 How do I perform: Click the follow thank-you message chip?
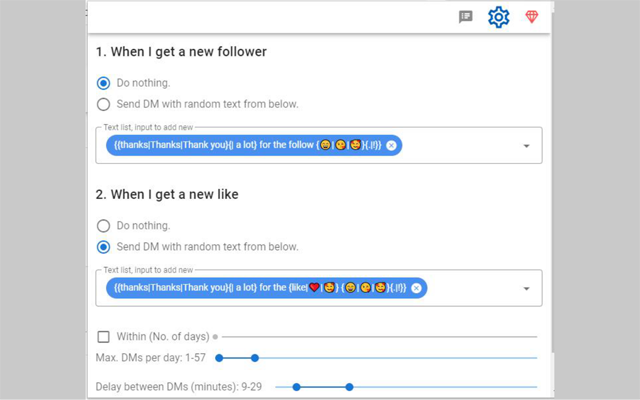pos(254,145)
